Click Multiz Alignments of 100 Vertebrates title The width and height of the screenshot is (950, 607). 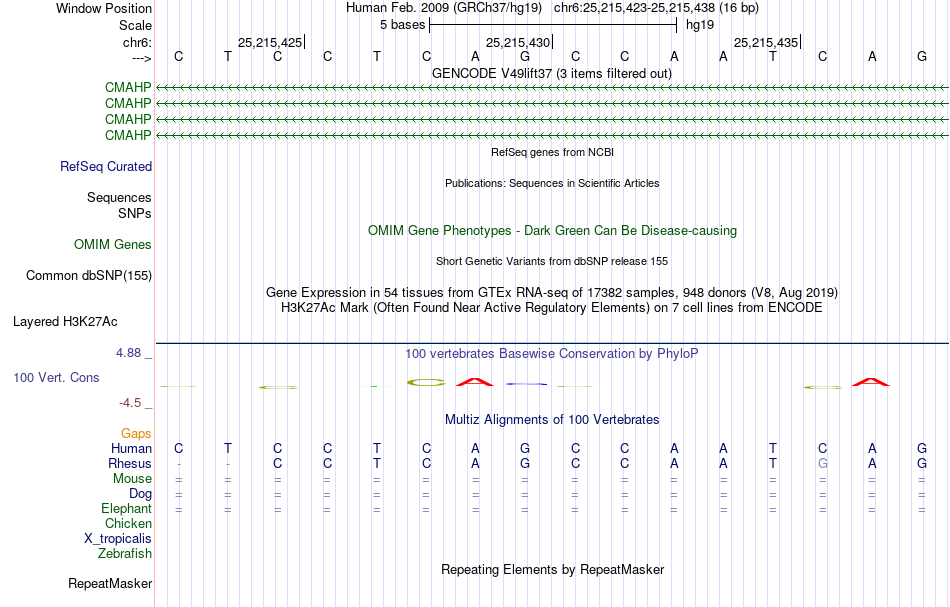[552, 419]
